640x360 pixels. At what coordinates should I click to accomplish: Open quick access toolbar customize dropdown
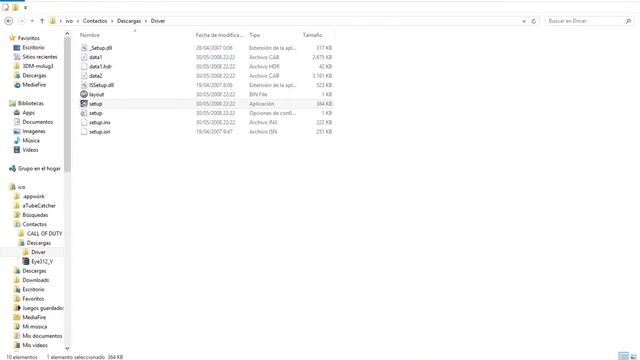click(25, 7)
